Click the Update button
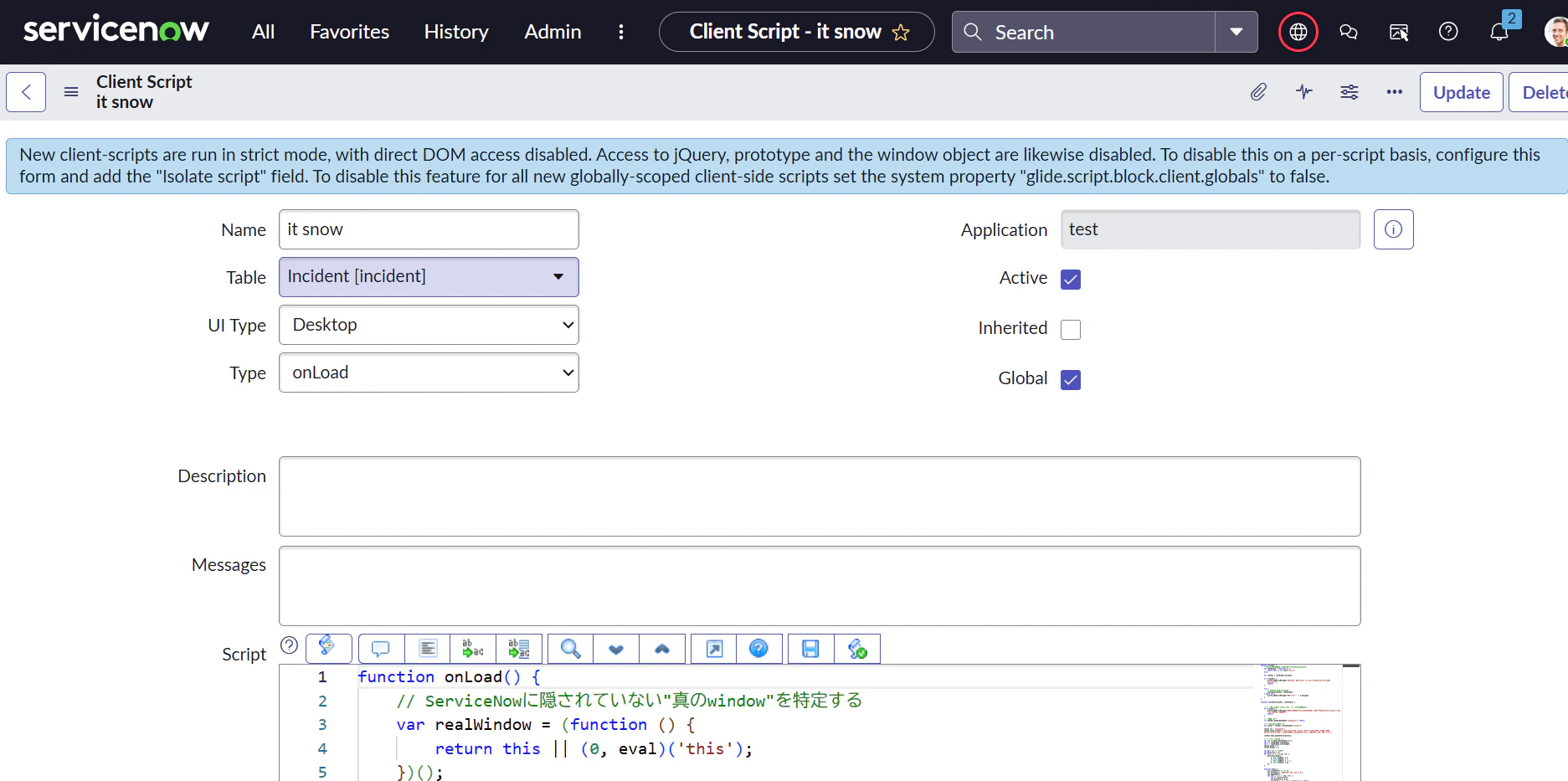Screen dimensions: 1568x781 pyautogui.click(x=1461, y=92)
